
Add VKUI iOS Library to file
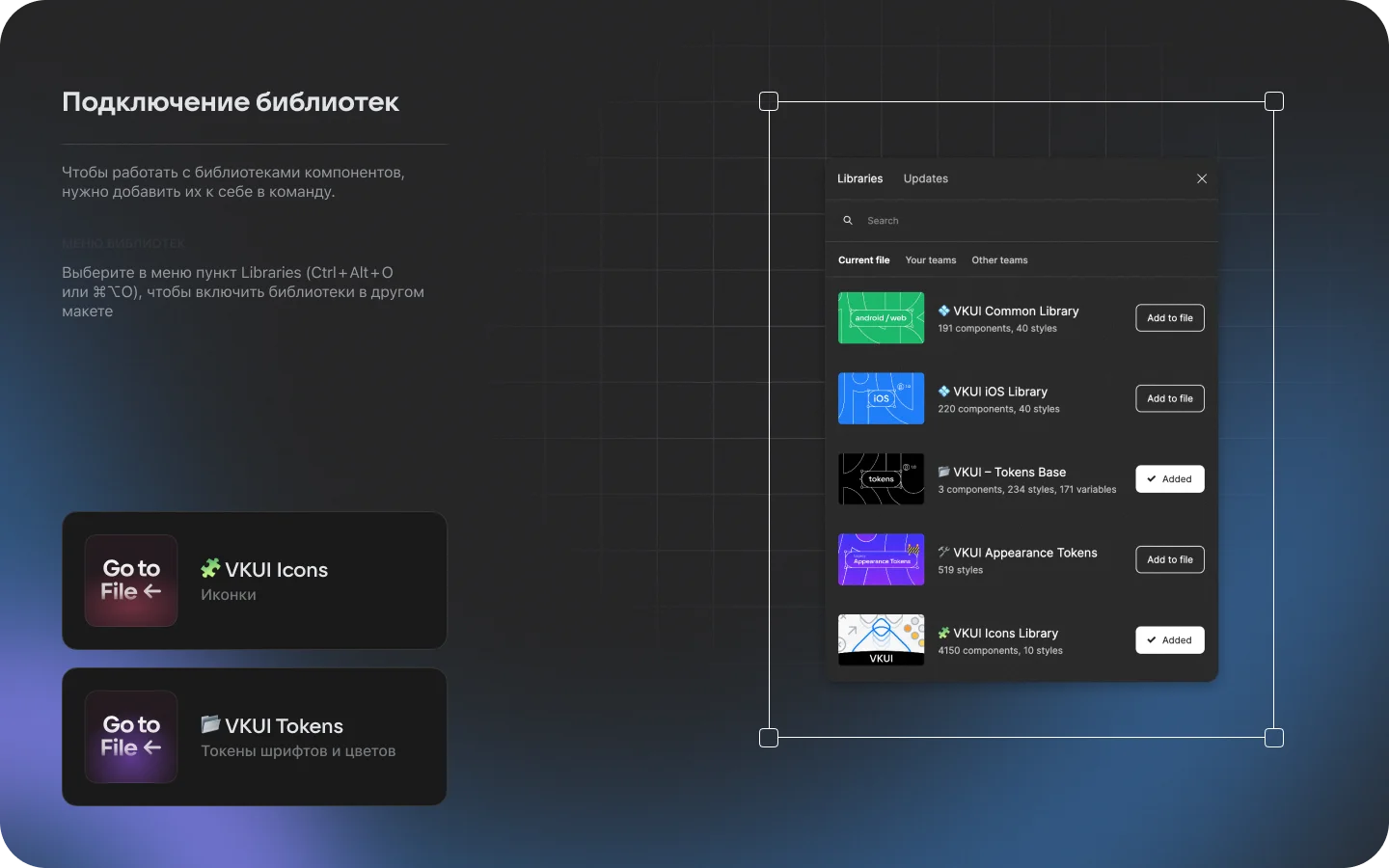coord(1169,398)
